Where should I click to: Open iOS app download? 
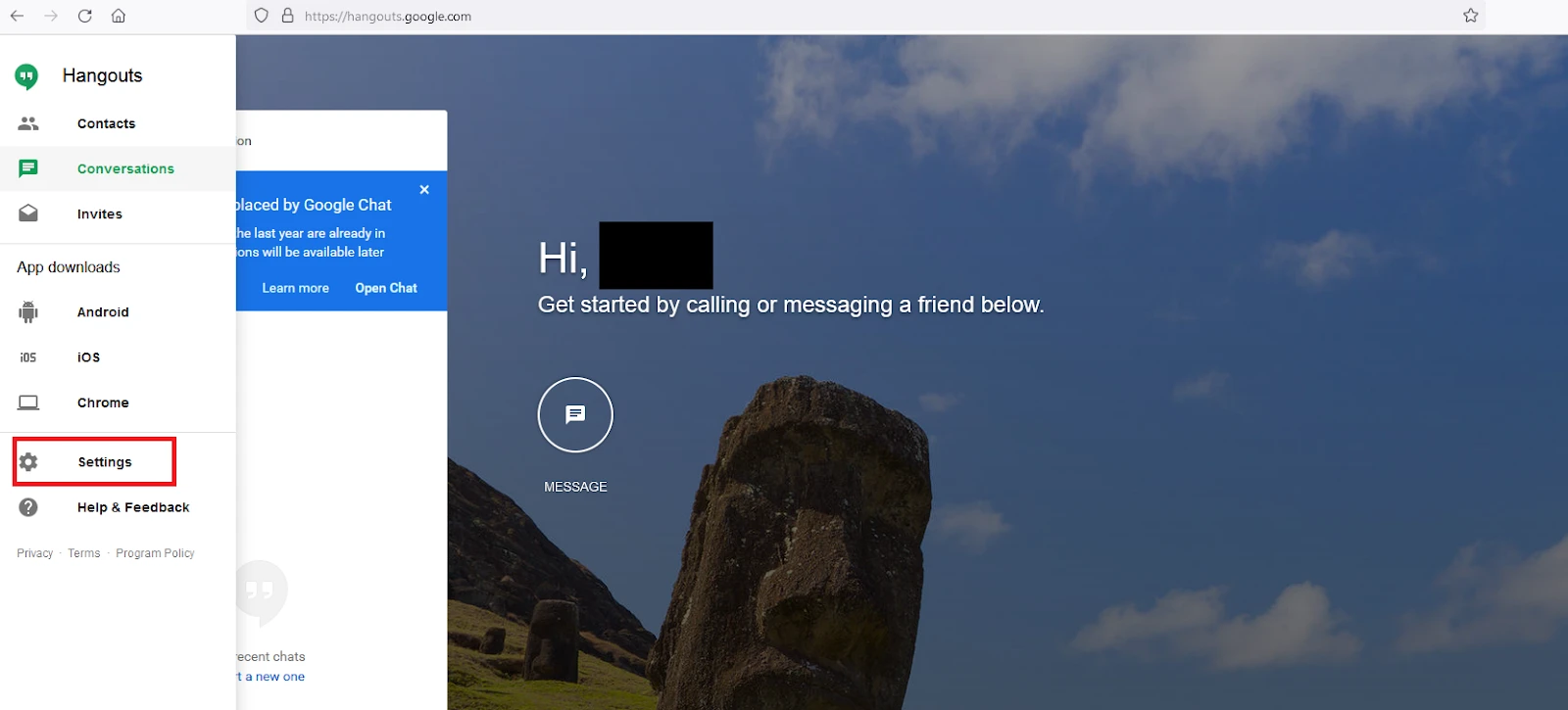(118, 357)
